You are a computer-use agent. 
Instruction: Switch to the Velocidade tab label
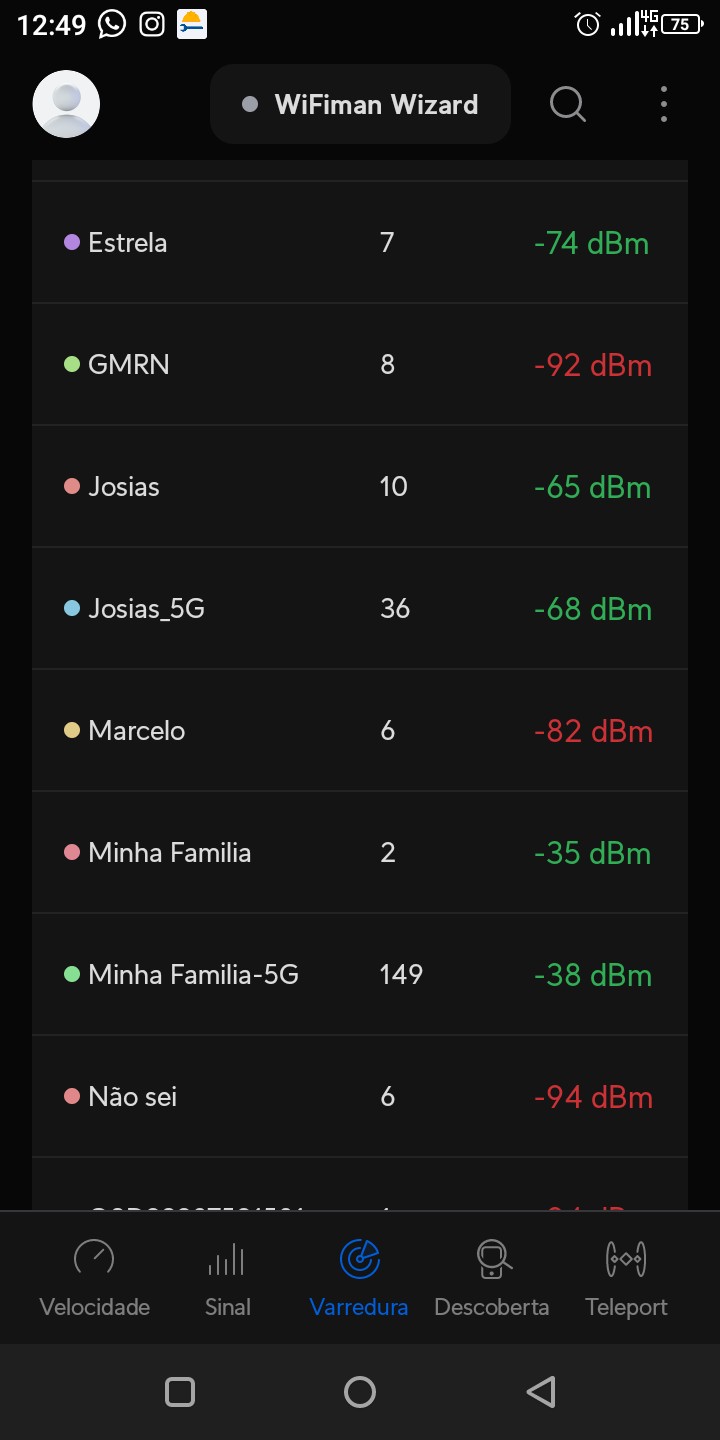coord(94,1307)
